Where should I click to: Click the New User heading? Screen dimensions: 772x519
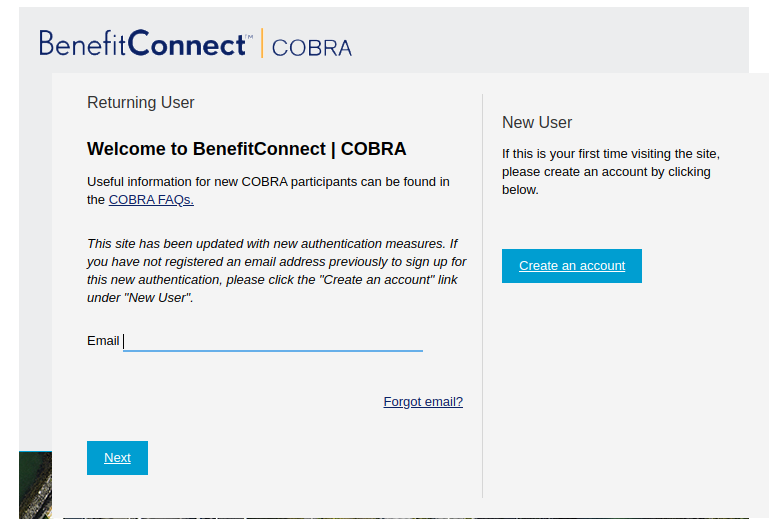tap(537, 122)
